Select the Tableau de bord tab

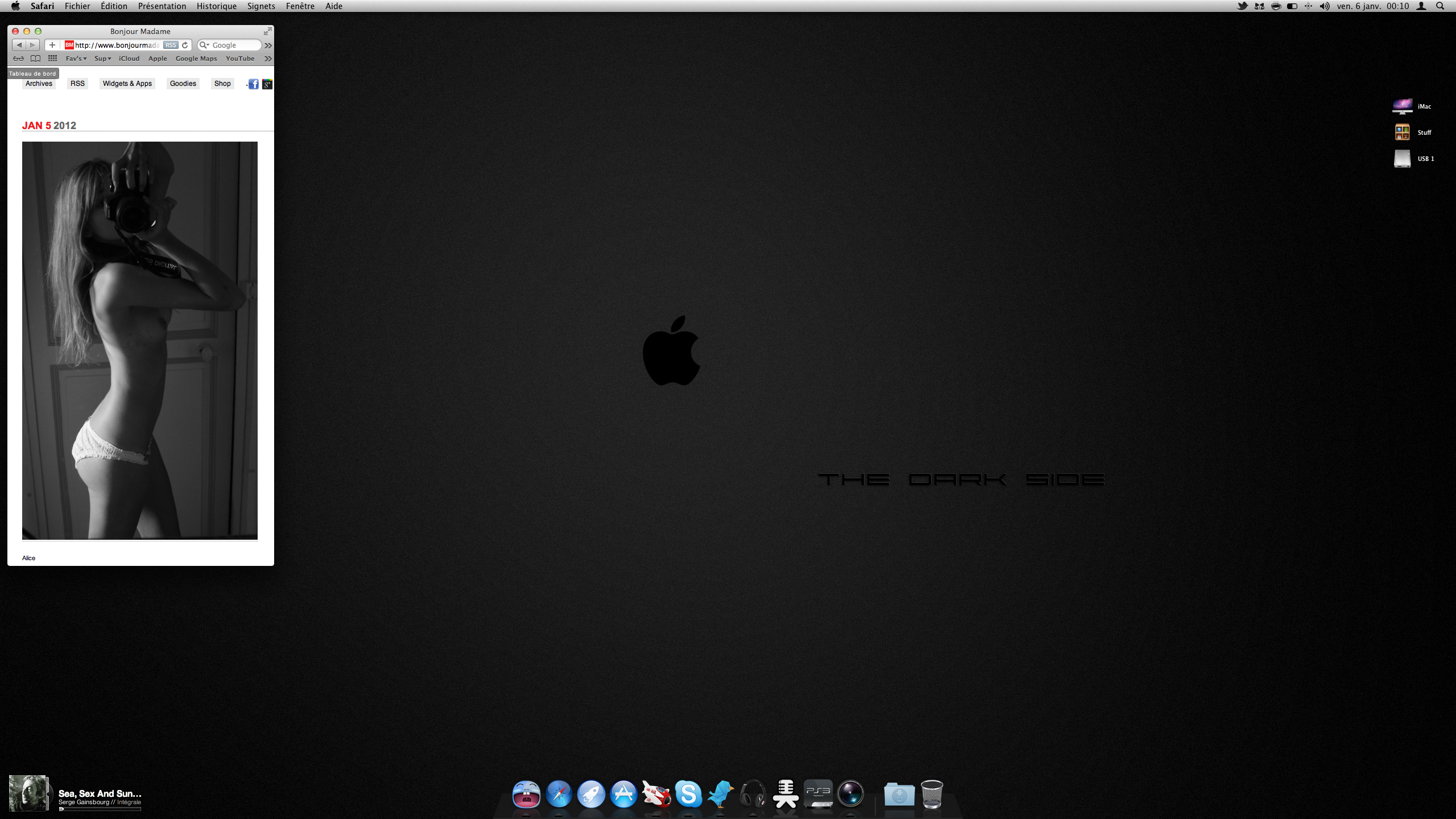pos(32,73)
